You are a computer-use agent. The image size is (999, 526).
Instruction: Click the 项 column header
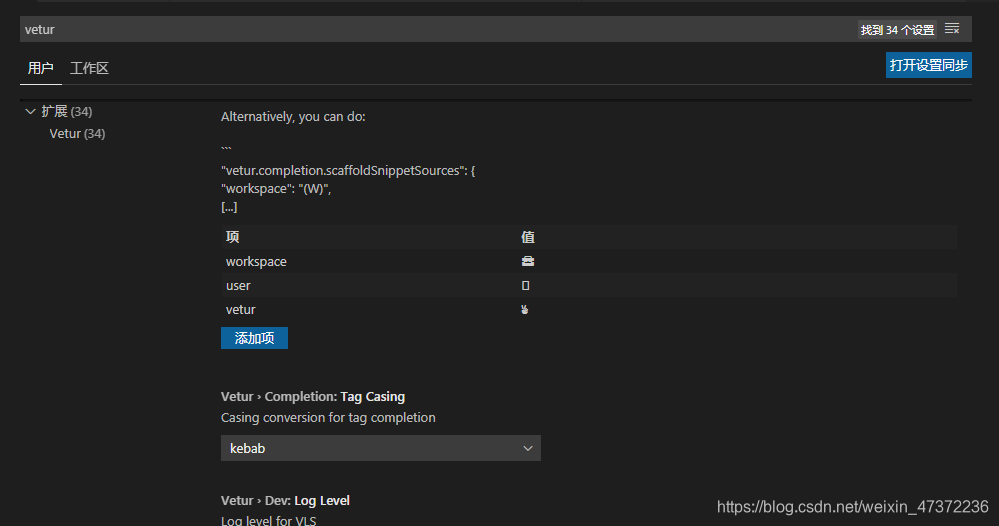(x=233, y=238)
